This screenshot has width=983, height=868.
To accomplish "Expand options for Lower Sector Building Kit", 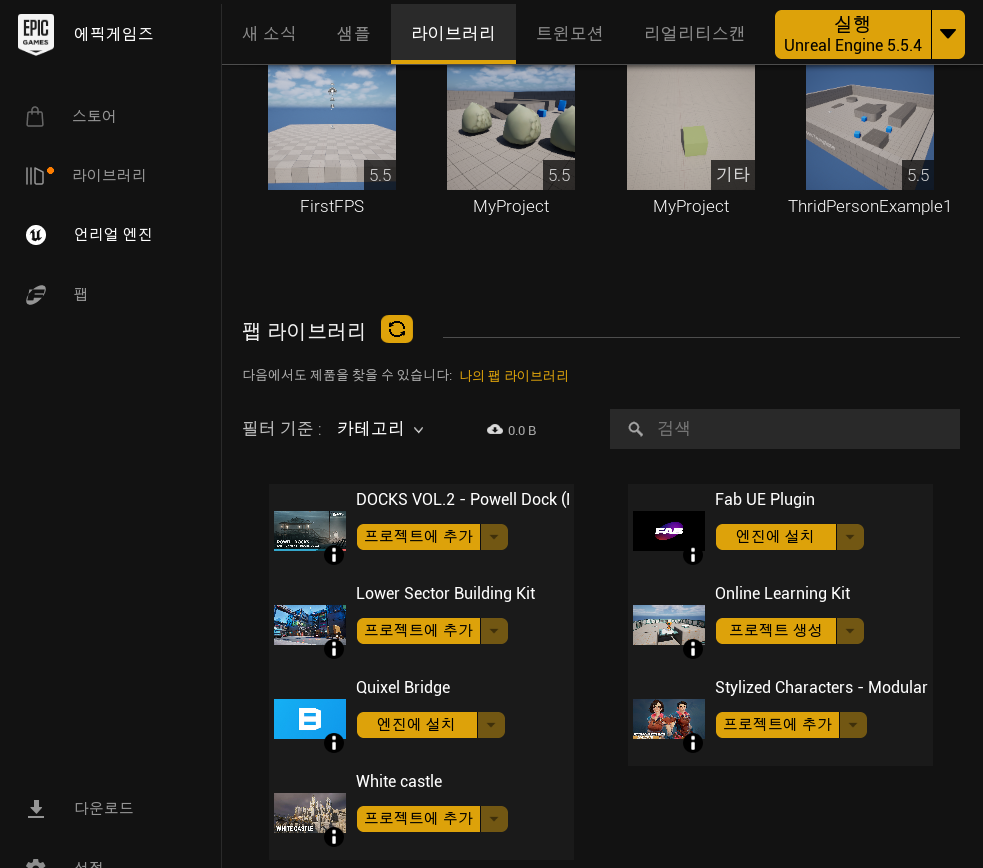I will coord(495,631).
